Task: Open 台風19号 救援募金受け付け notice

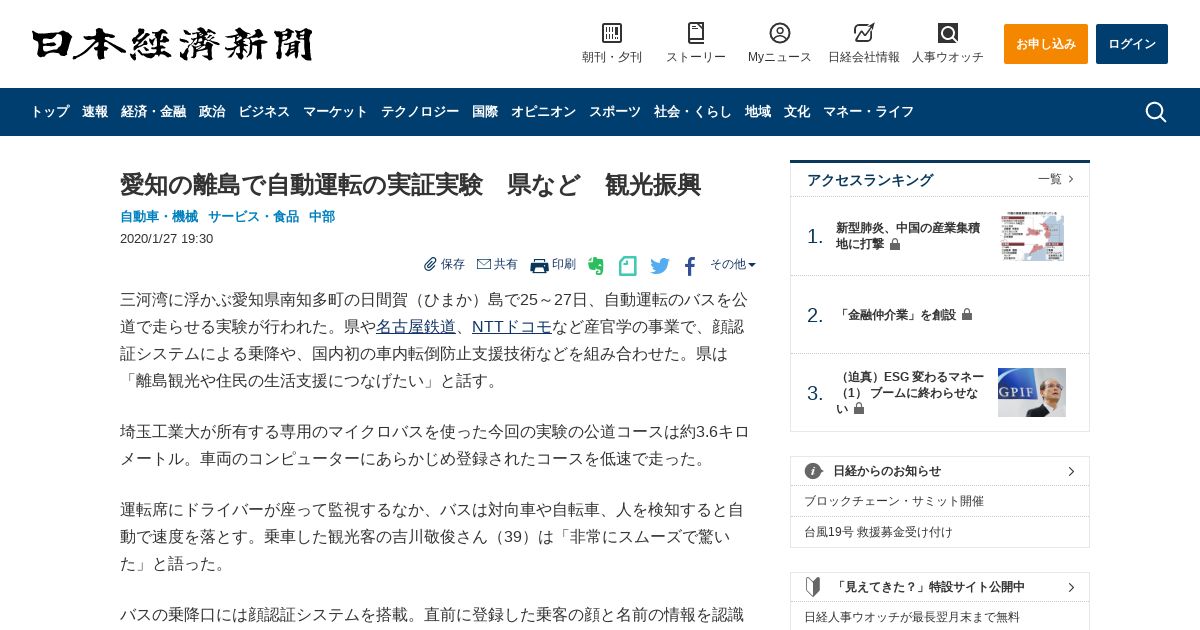Action: pos(878,532)
